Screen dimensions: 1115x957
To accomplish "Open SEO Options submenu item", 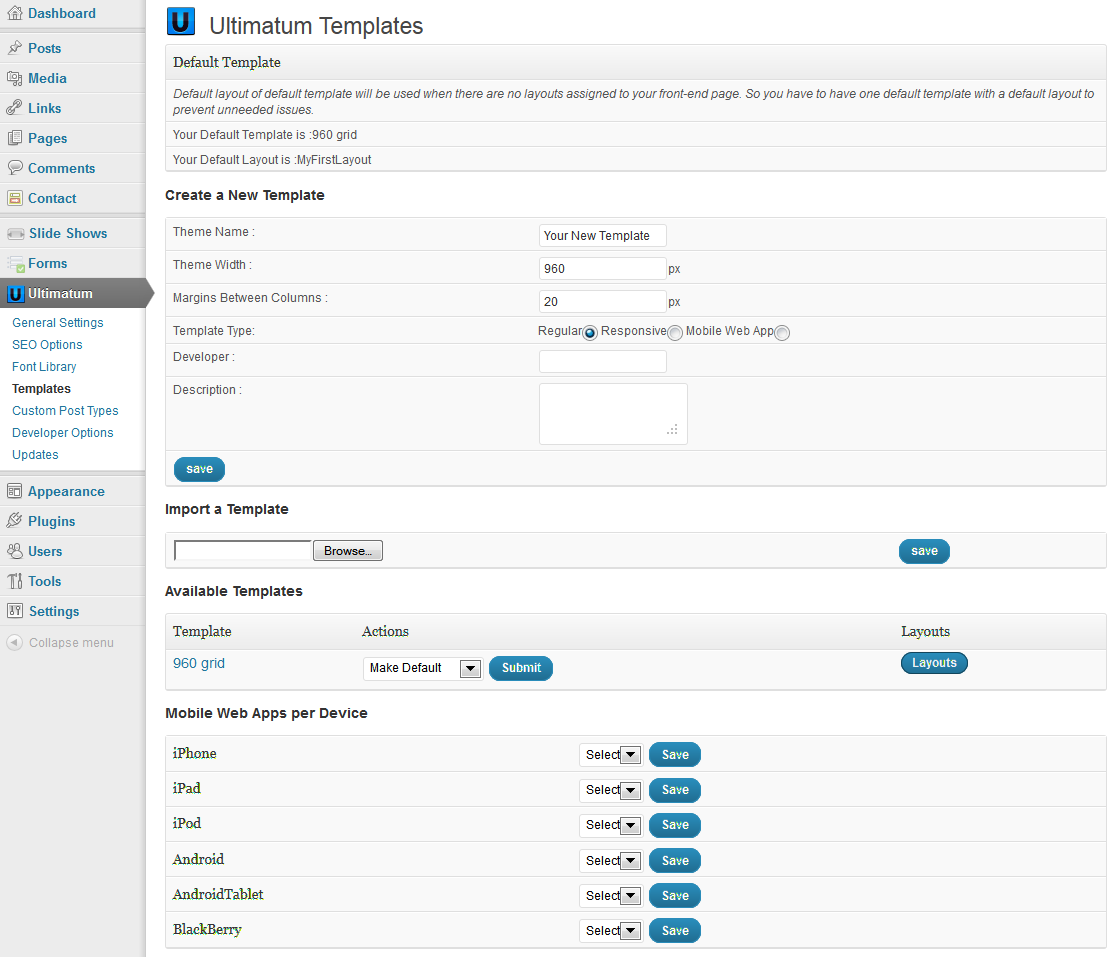I will pos(47,345).
